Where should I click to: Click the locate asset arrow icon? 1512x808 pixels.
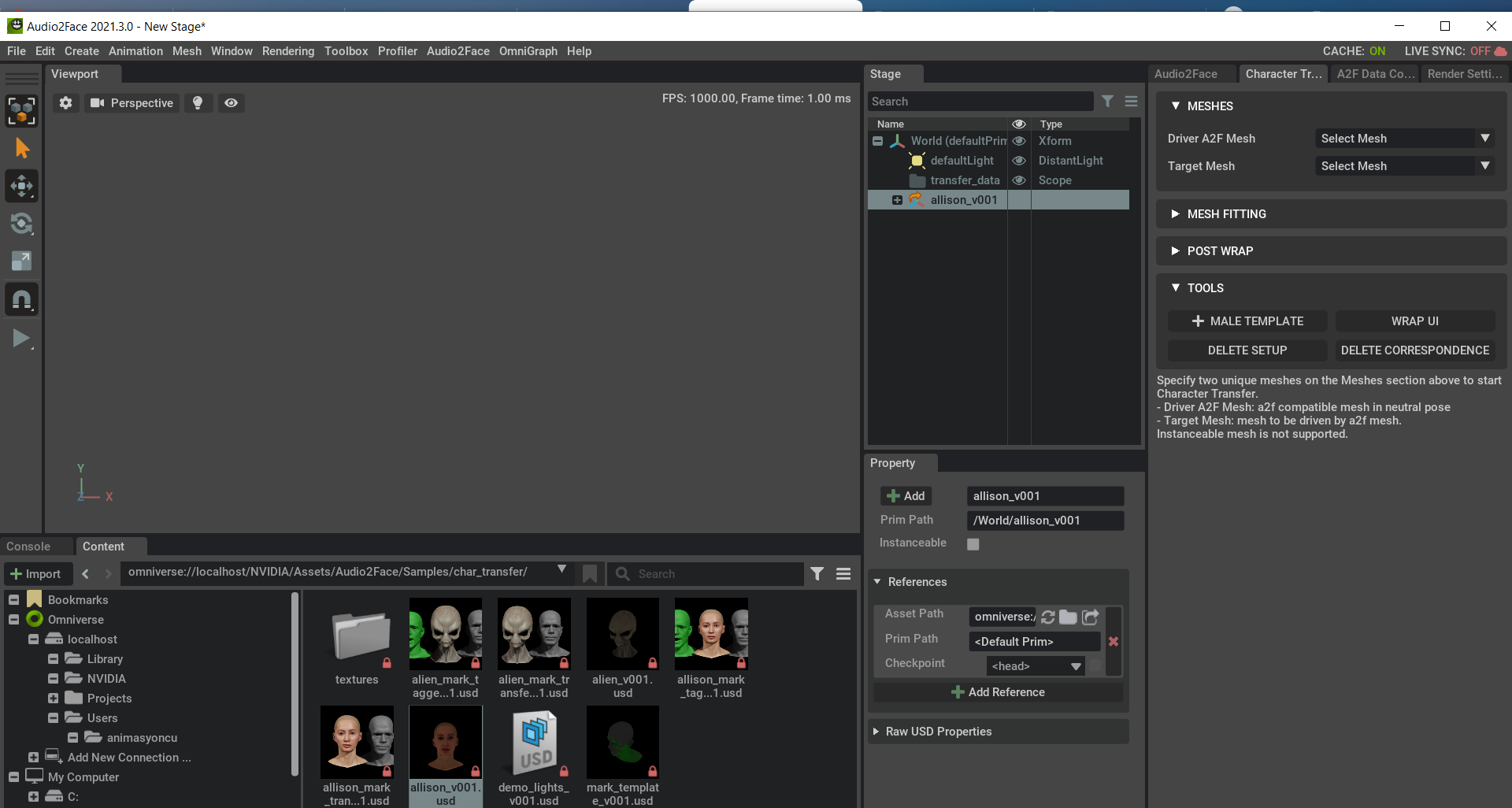(1091, 617)
